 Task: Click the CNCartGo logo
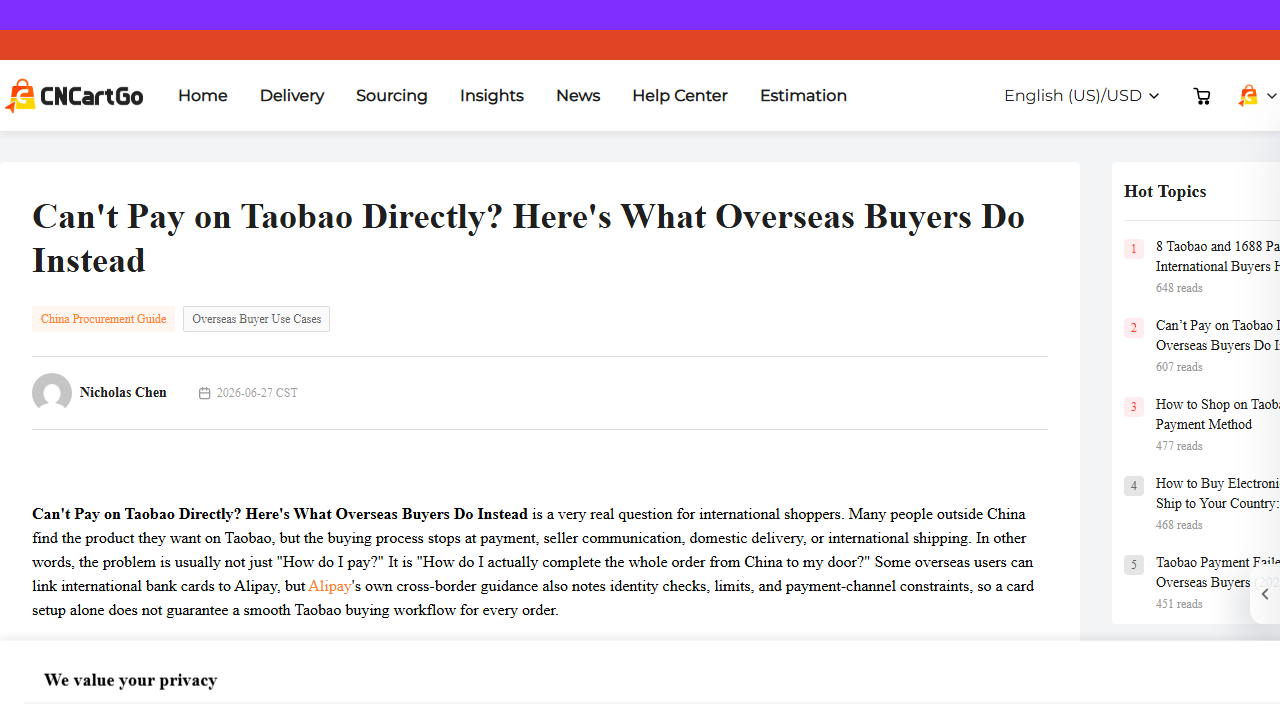pos(74,96)
